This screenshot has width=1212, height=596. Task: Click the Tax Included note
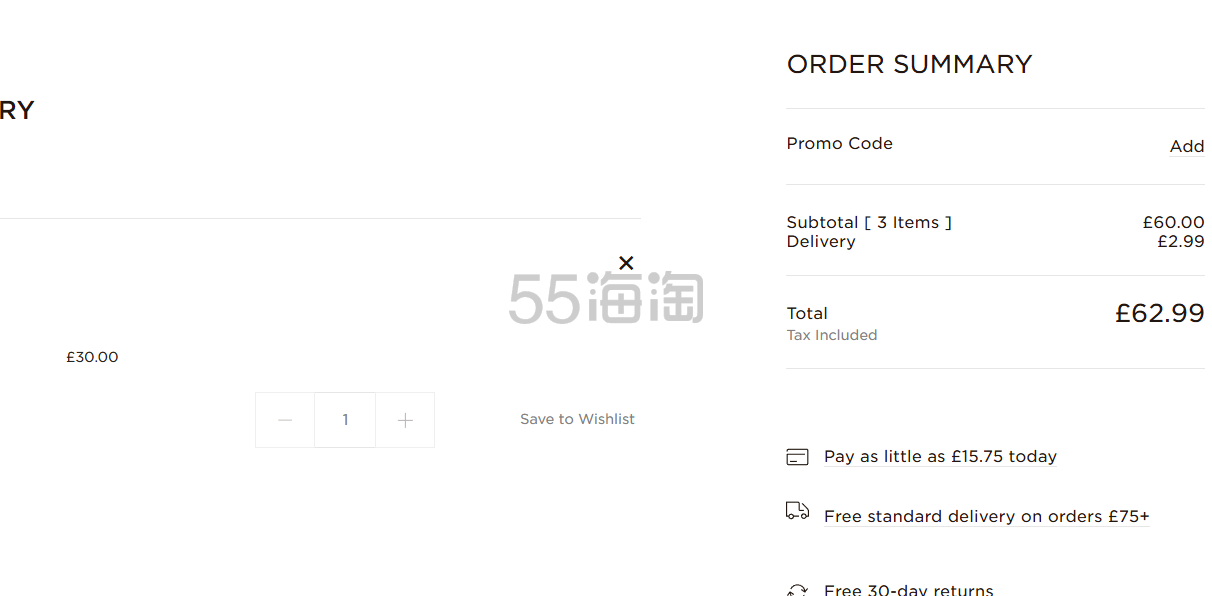pyautogui.click(x=832, y=335)
